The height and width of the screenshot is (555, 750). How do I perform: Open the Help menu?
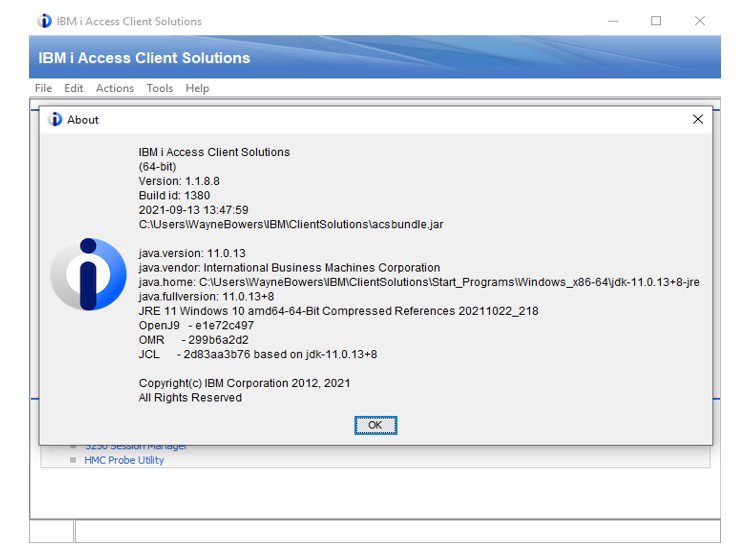(x=197, y=88)
